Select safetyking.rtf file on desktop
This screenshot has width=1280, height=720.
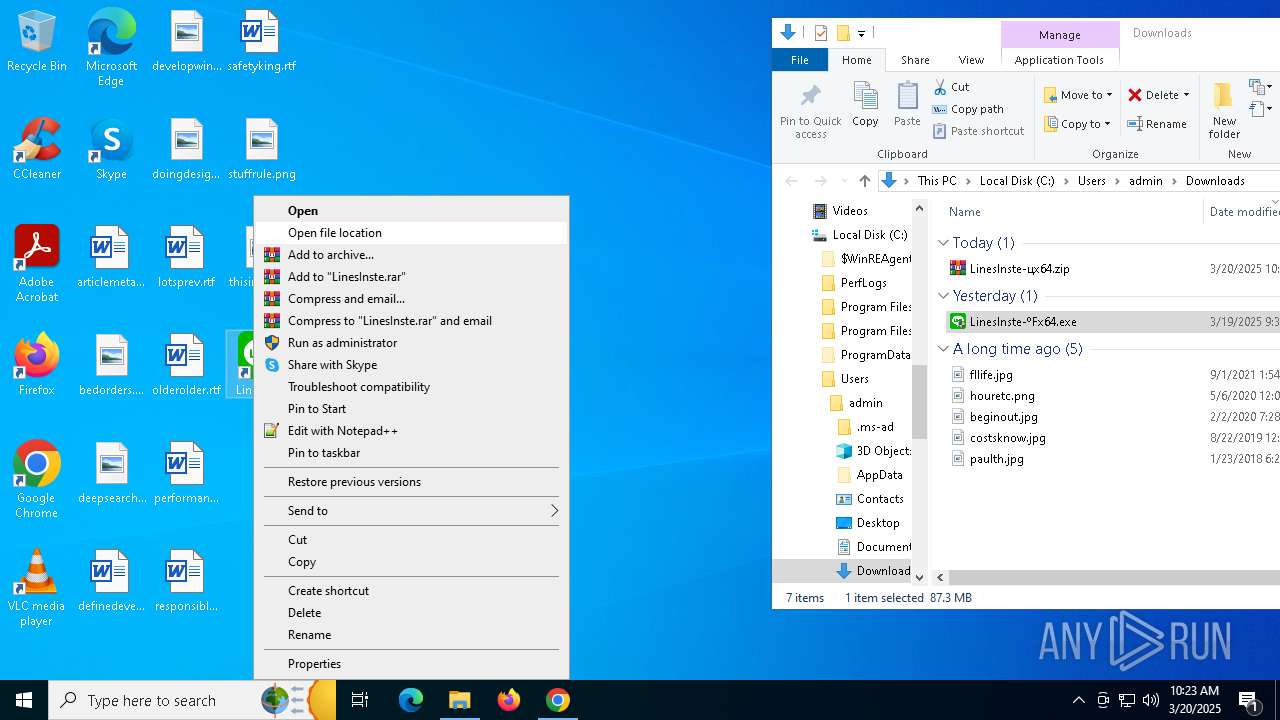click(x=261, y=42)
